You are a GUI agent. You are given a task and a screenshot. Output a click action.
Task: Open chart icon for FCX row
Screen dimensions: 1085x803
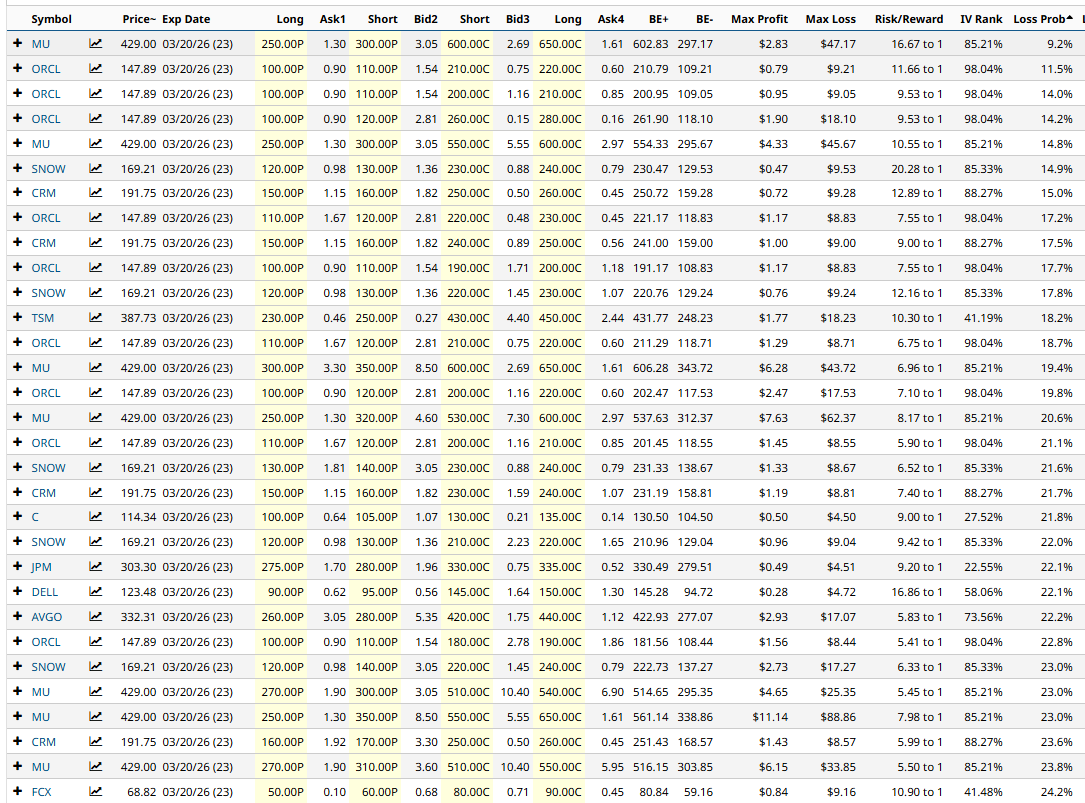point(95,791)
